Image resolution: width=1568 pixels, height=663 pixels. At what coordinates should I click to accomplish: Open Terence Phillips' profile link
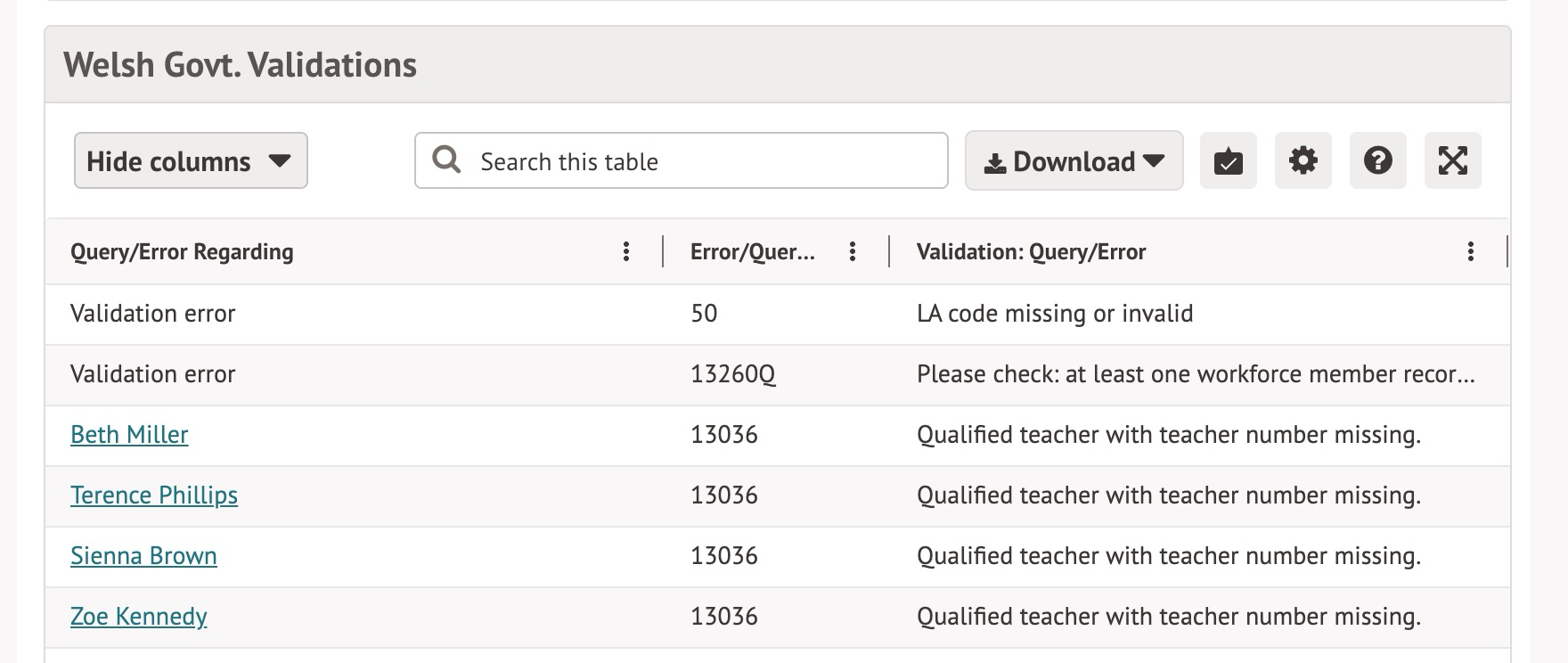pos(154,495)
